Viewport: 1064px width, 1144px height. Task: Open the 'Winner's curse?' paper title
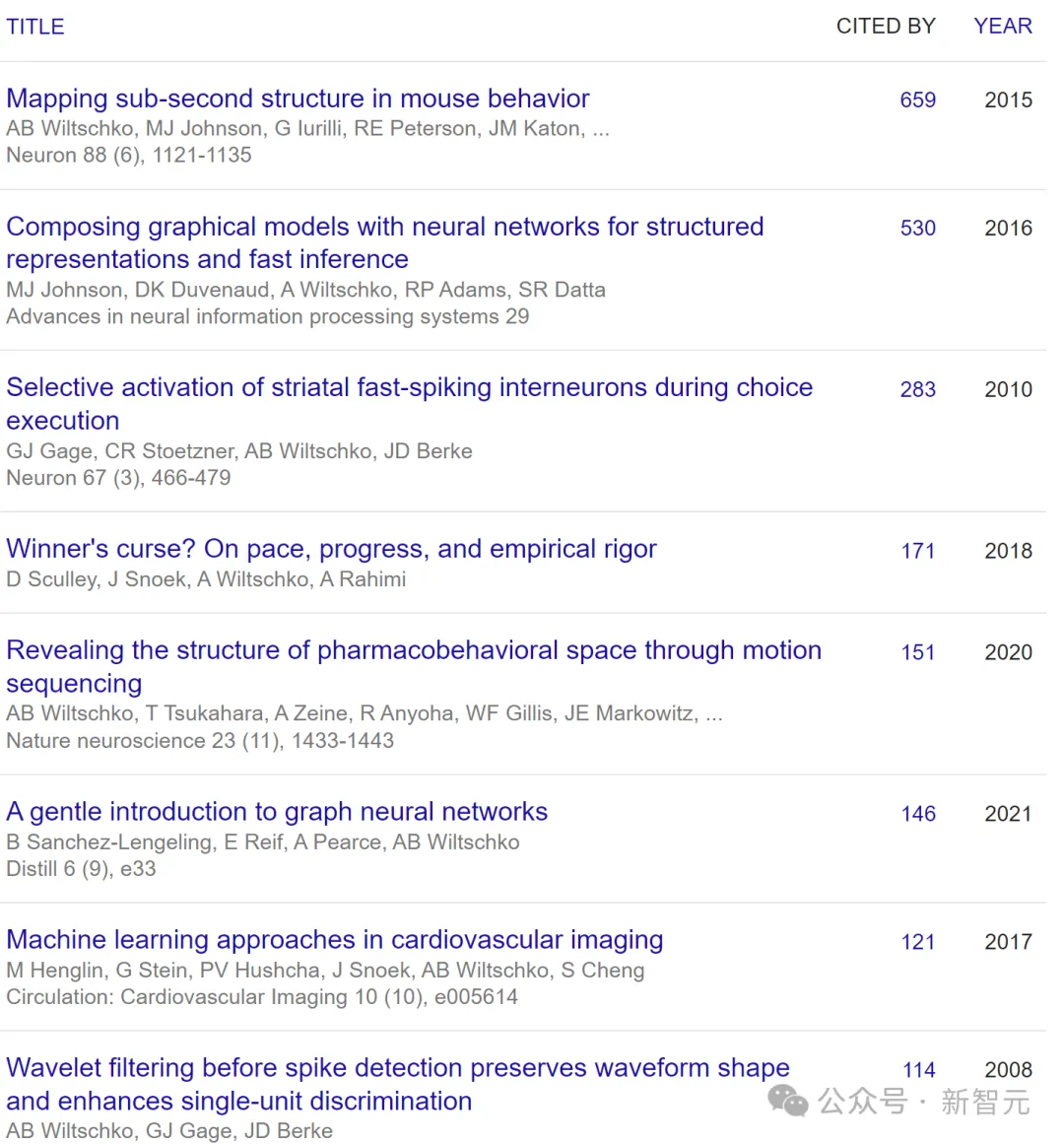[x=331, y=549]
